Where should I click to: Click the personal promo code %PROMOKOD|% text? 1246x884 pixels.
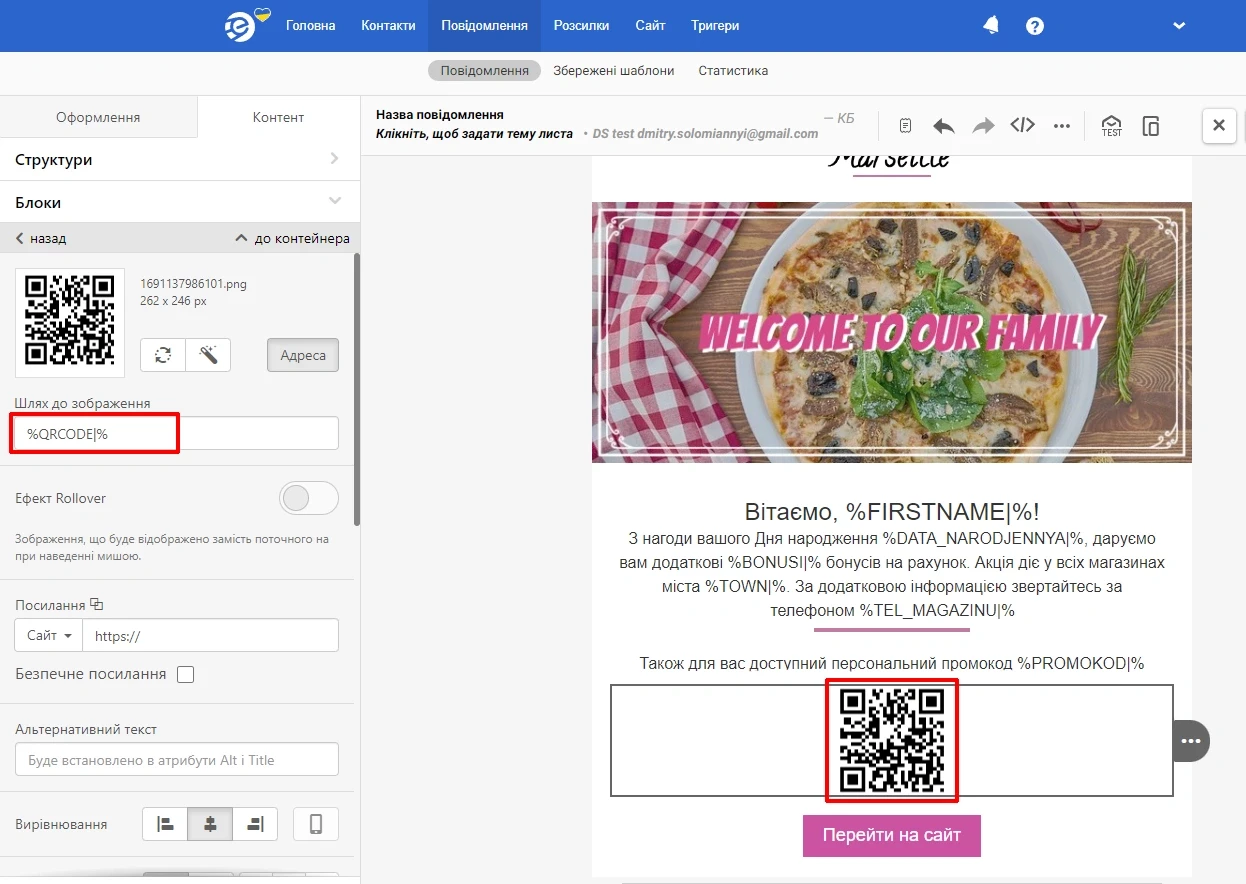pyautogui.click(x=892, y=663)
